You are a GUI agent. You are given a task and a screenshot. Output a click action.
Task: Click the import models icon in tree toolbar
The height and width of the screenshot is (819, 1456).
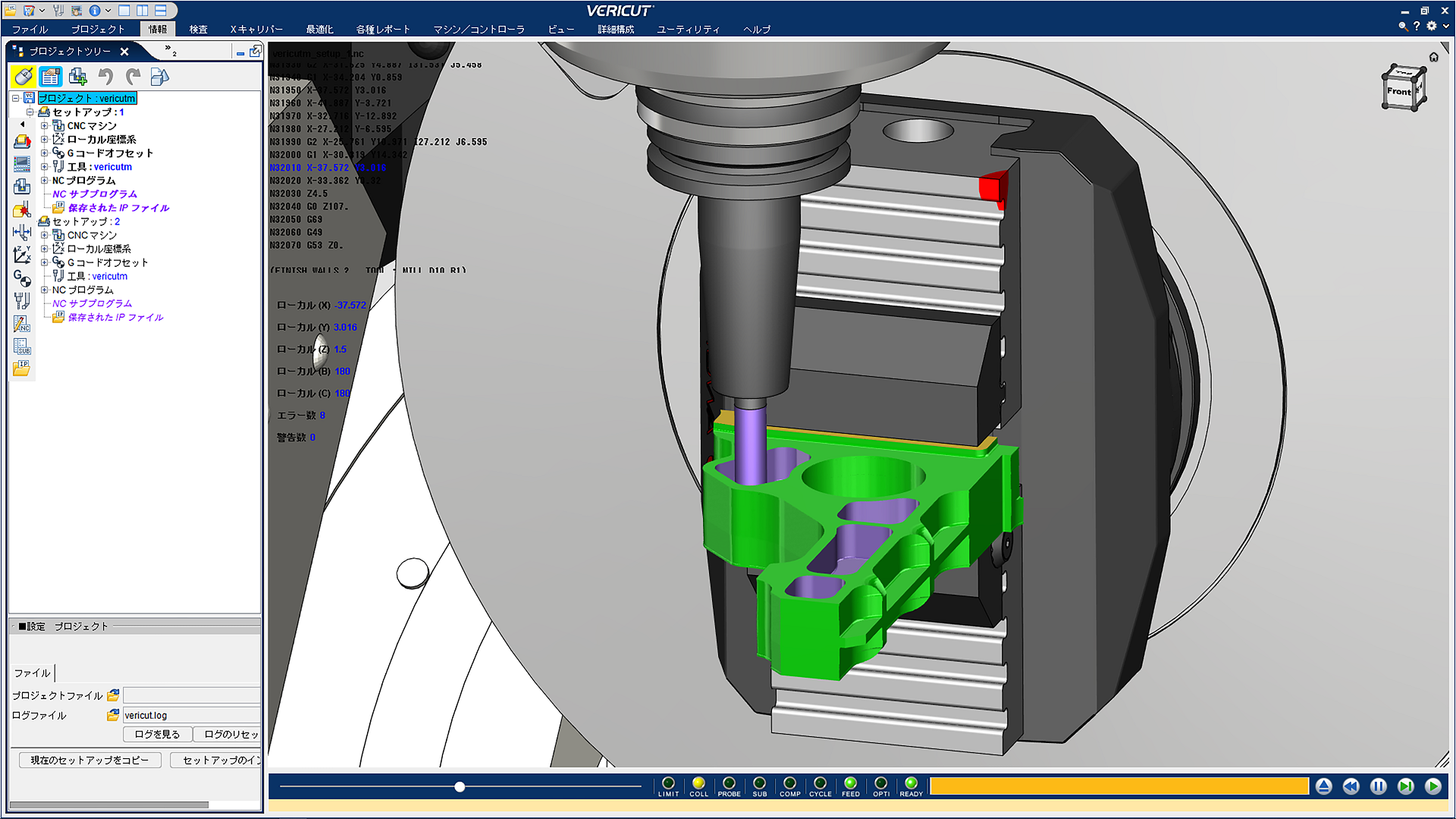159,77
